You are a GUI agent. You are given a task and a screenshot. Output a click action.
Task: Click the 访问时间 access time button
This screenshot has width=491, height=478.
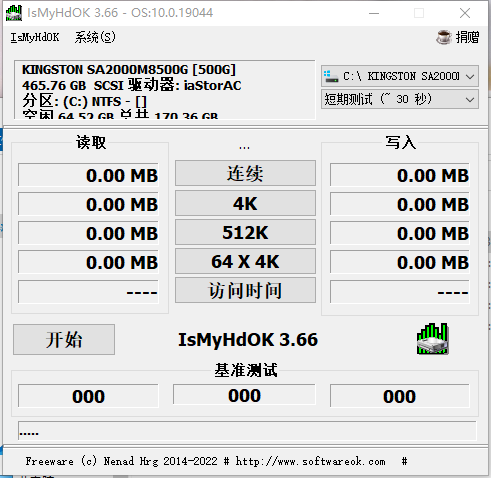pyautogui.click(x=245, y=290)
